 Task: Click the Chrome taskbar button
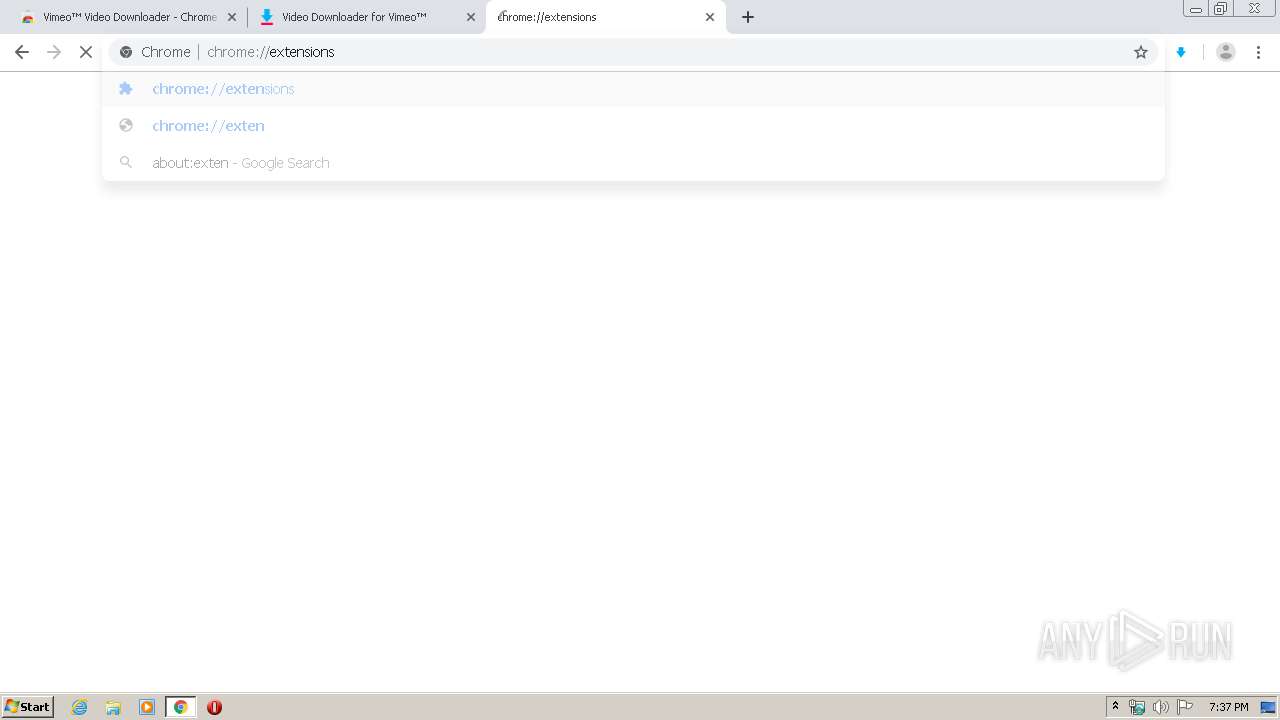[180, 707]
